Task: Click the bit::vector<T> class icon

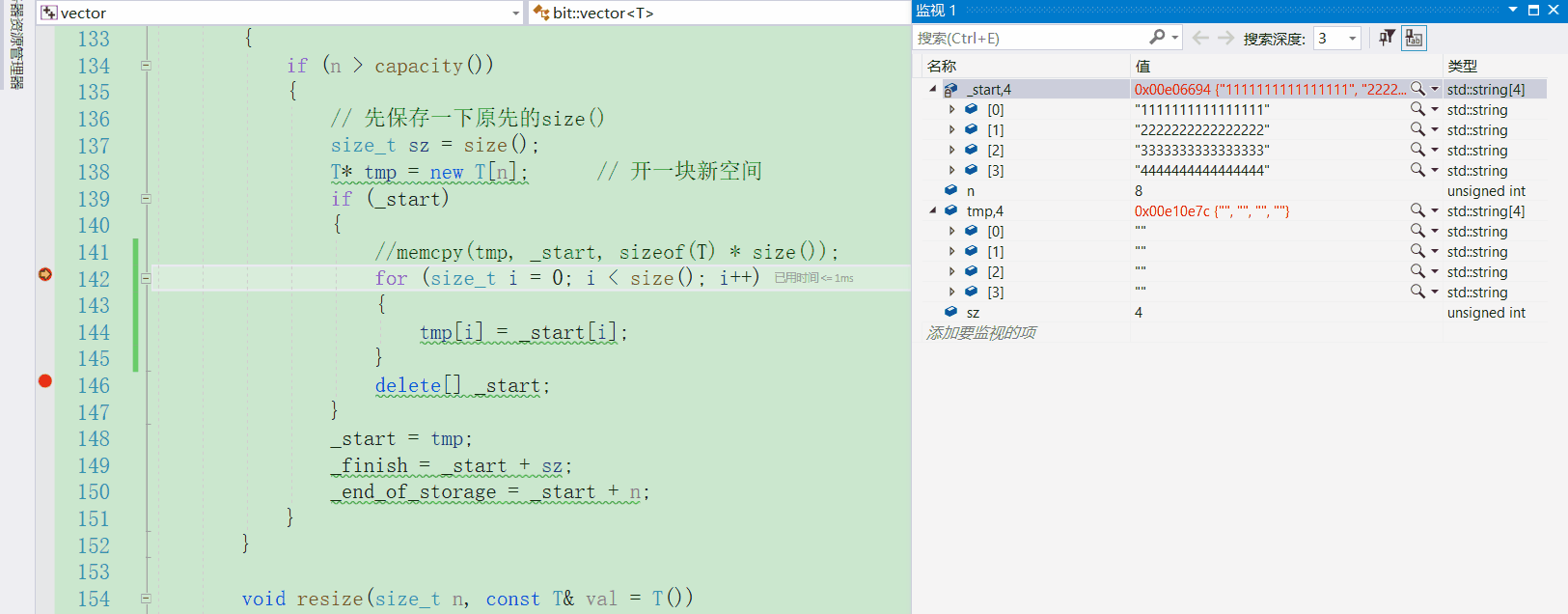Action: (541, 13)
